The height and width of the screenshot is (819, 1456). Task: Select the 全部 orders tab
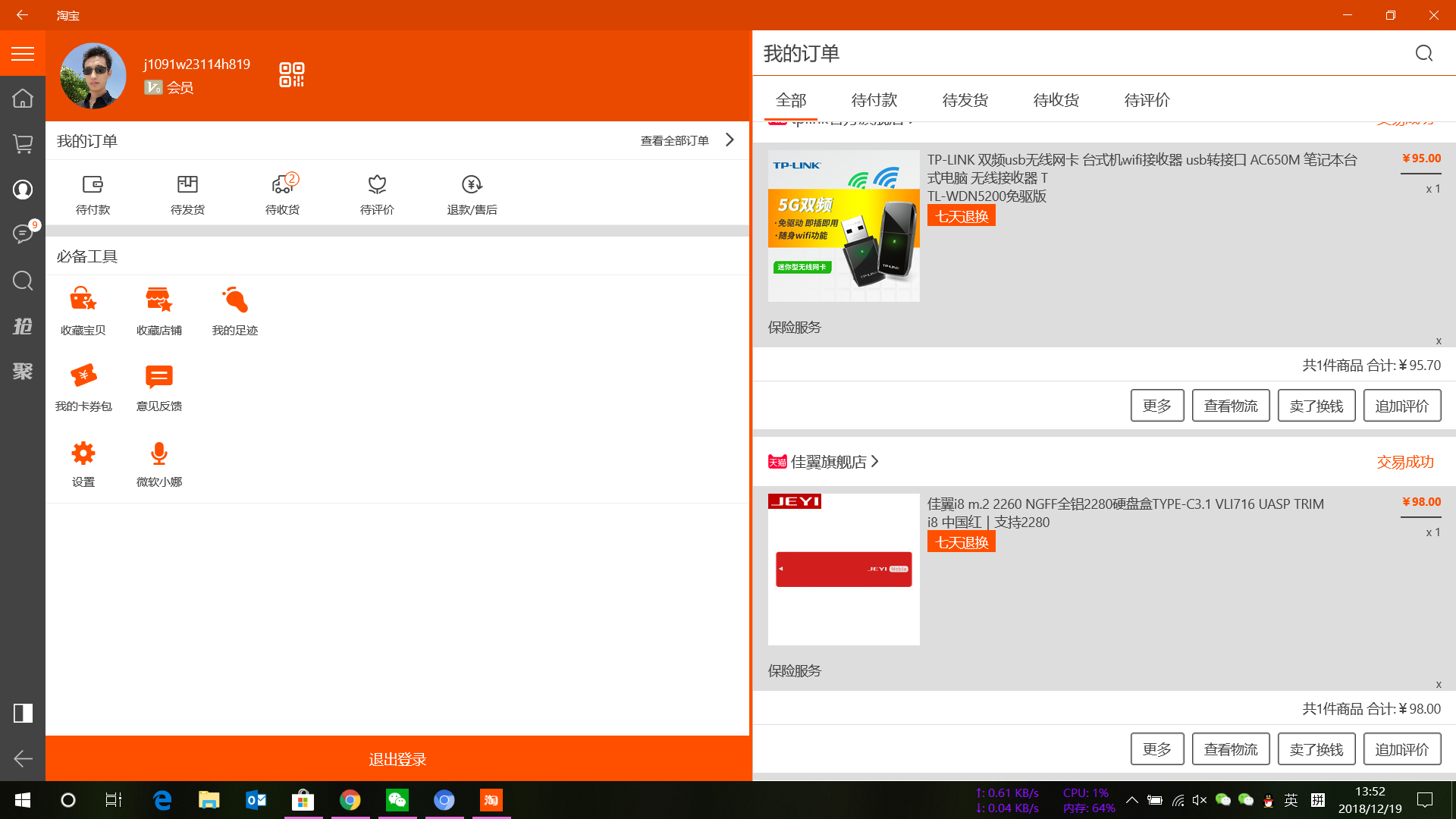[x=791, y=100]
